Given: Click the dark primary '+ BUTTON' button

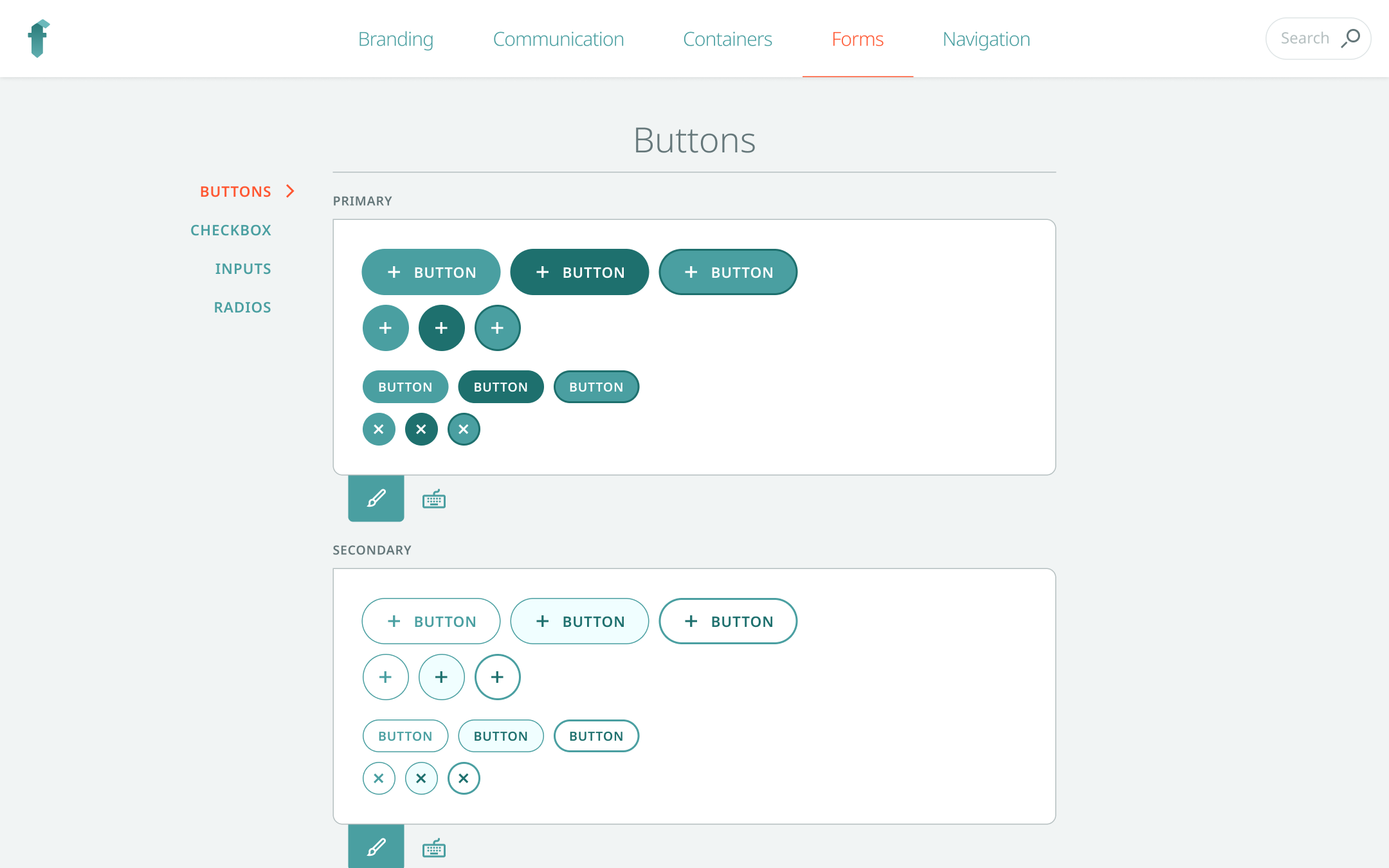Looking at the screenshot, I should click(579, 272).
